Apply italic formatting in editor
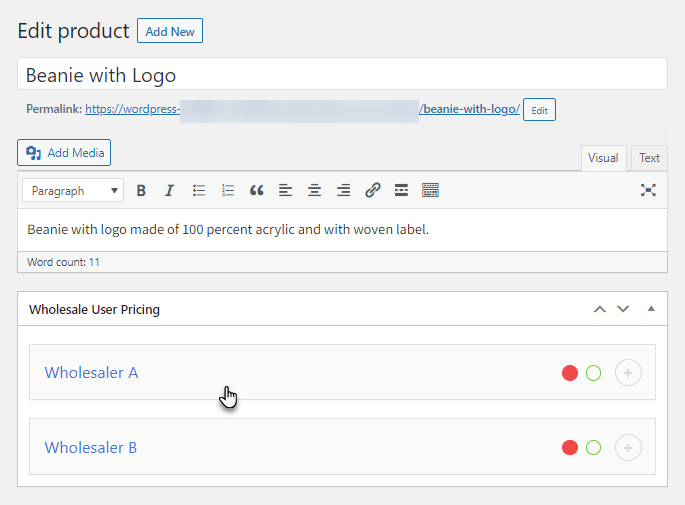The image size is (685, 505). (169, 190)
